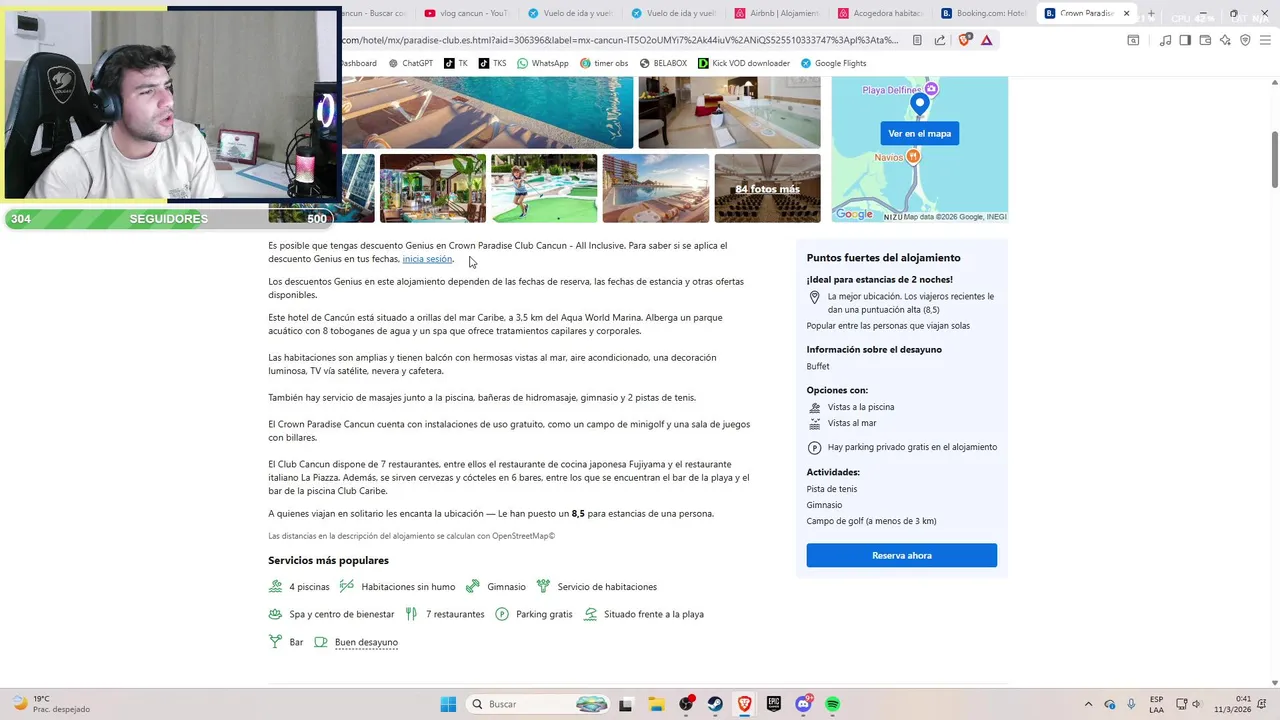Viewport: 1280px width, 720px height.
Task: Click the Vistas al mar icon
Action: 815,423
